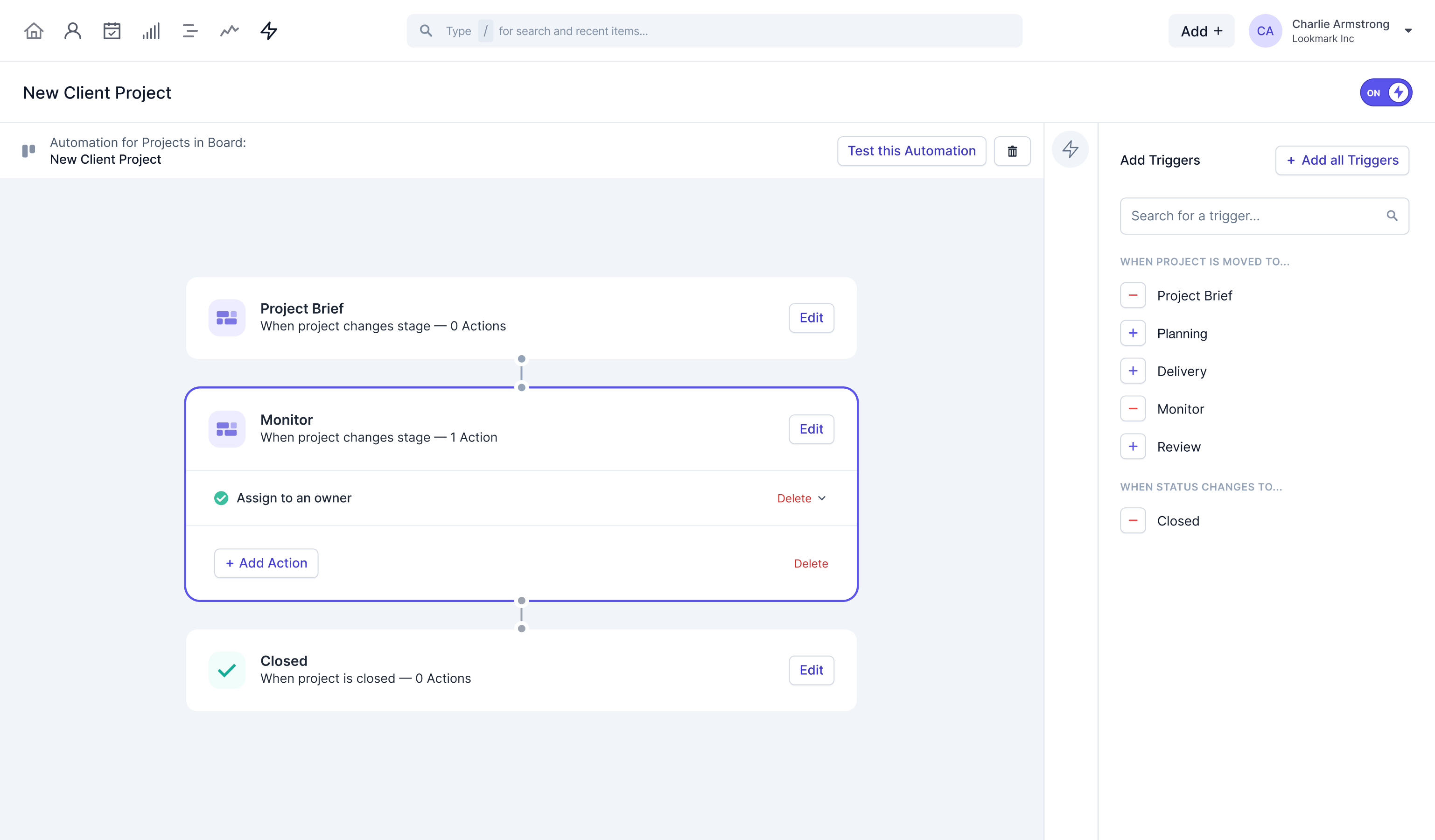
Task: Open the Charlie Armstrong account dropdown
Action: (1408, 30)
